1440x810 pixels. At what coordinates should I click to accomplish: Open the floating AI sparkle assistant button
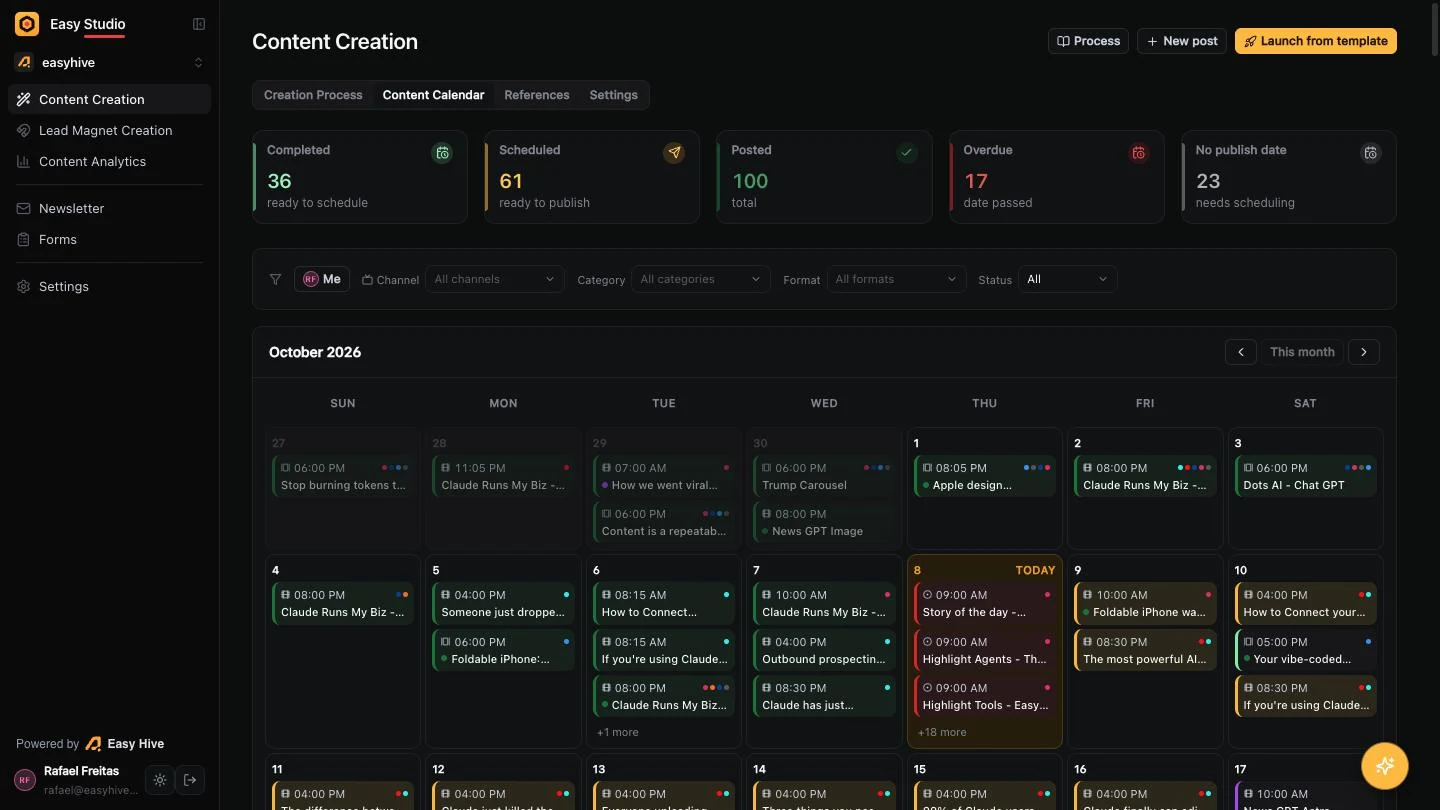click(x=1385, y=766)
